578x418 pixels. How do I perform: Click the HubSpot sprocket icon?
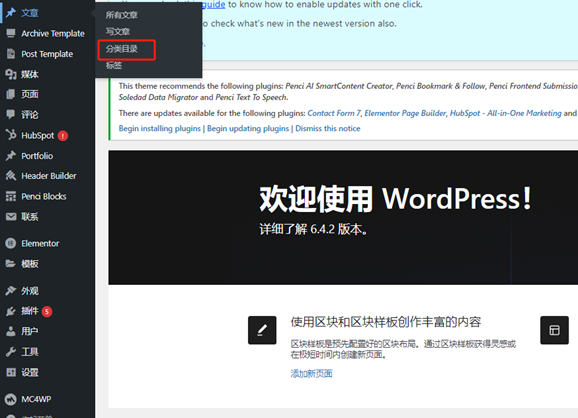(x=11, y=135)
